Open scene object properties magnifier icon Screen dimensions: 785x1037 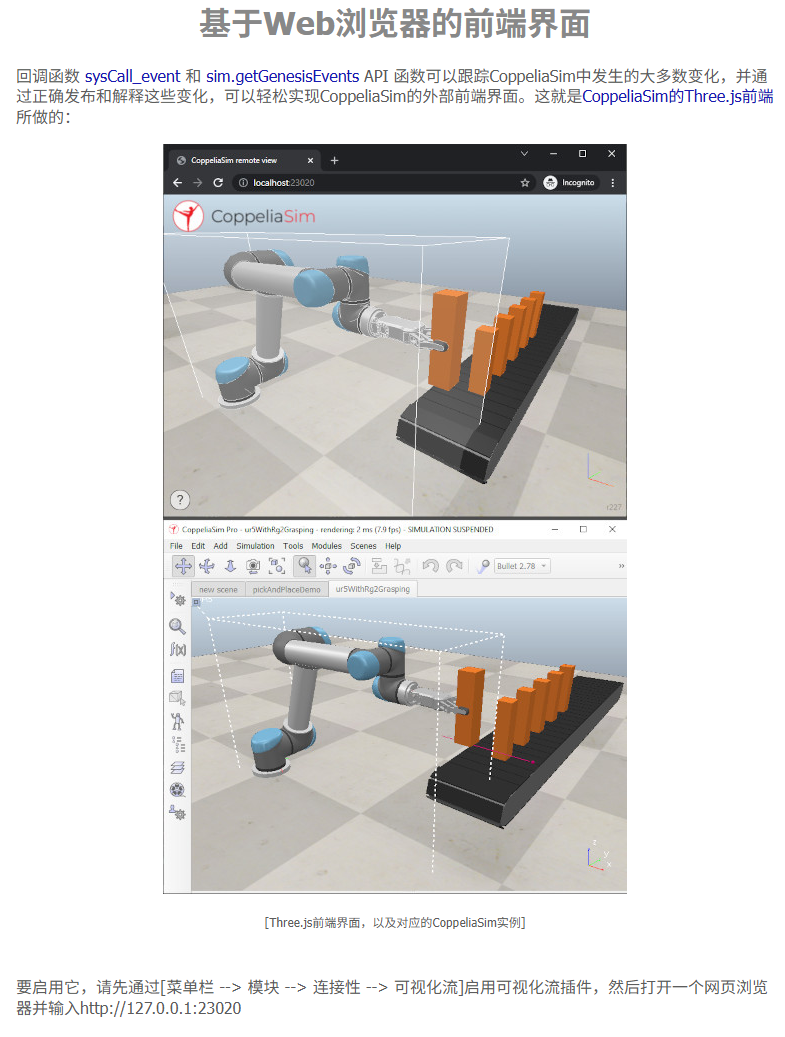[177, 626]
